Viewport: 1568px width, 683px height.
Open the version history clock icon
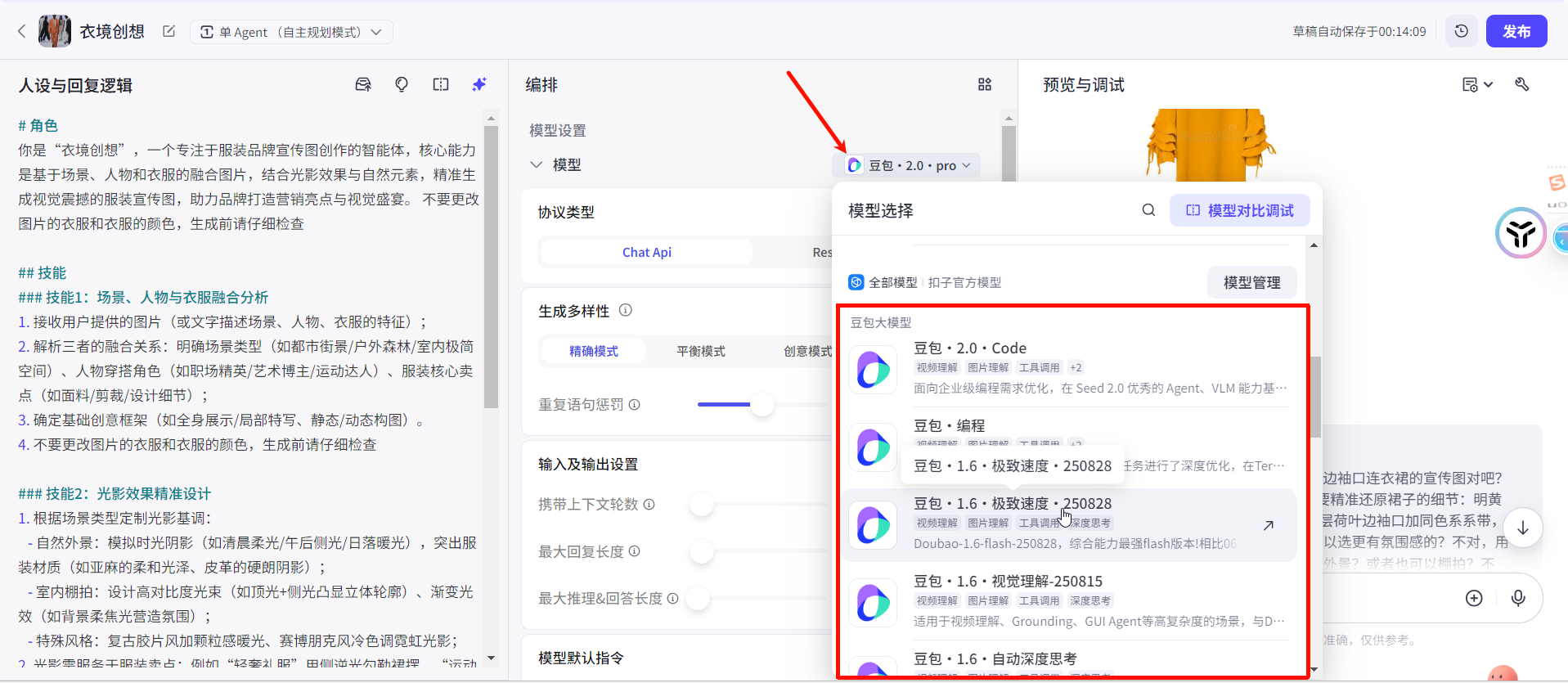click(x=1461, y=31)
